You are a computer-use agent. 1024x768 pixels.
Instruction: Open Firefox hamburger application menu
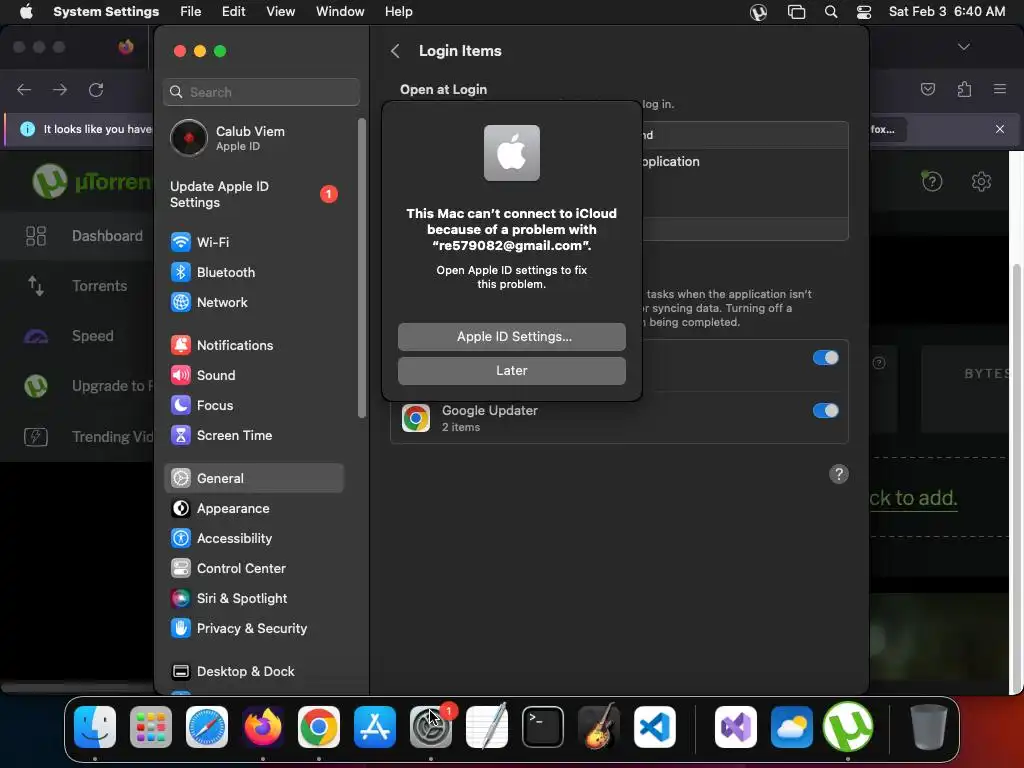click(1000, 89)
